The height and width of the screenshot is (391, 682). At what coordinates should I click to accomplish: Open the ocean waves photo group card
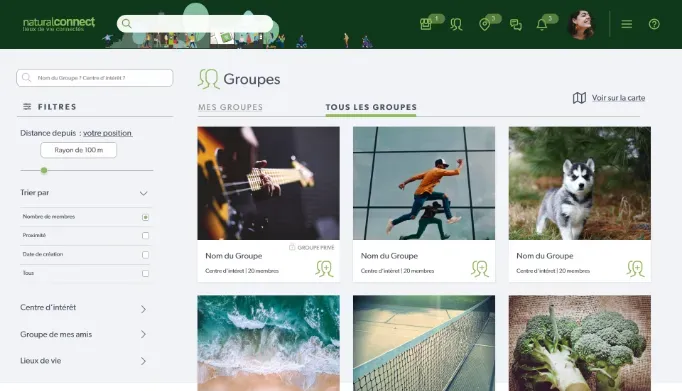point(268,343)
